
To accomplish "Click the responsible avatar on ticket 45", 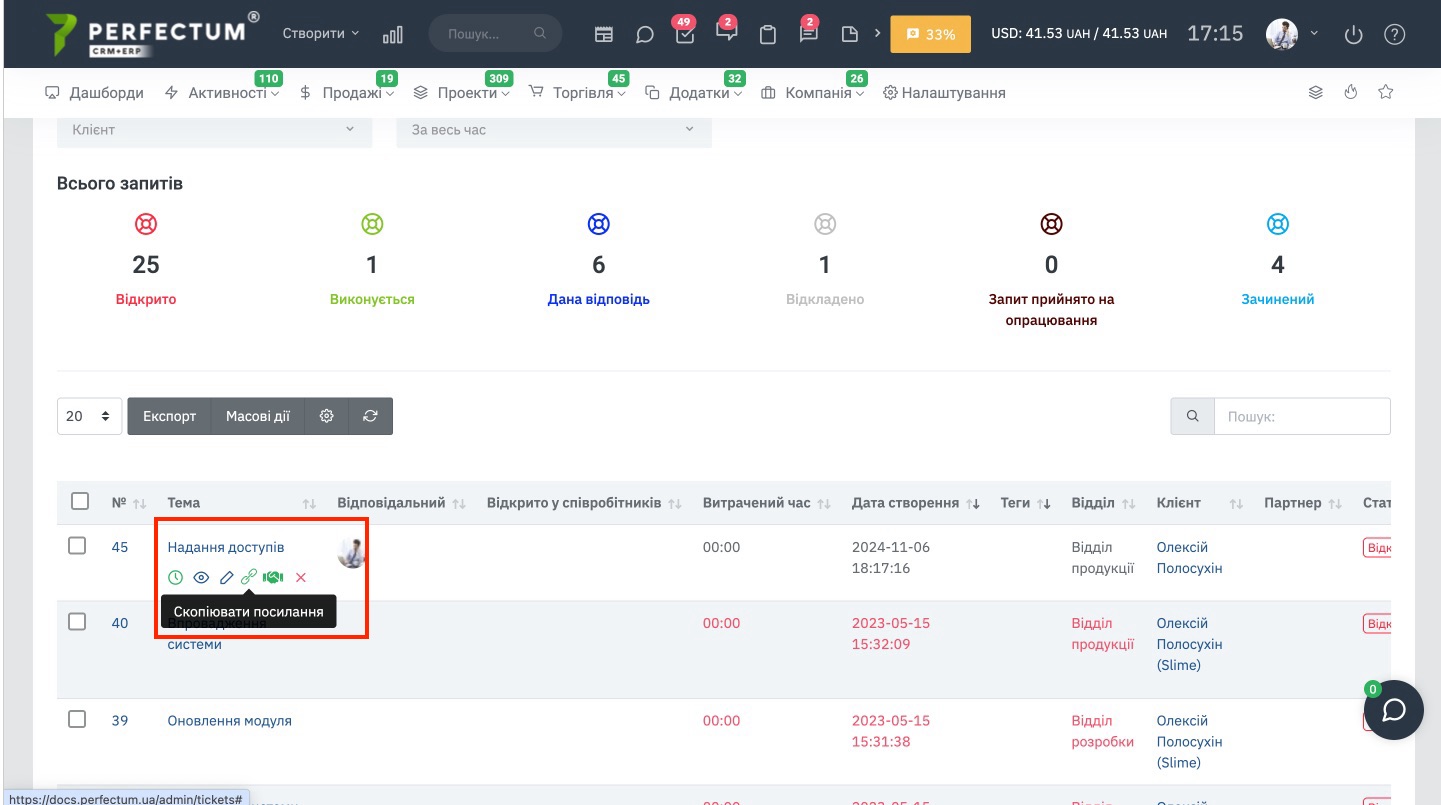I will point(352,552).
